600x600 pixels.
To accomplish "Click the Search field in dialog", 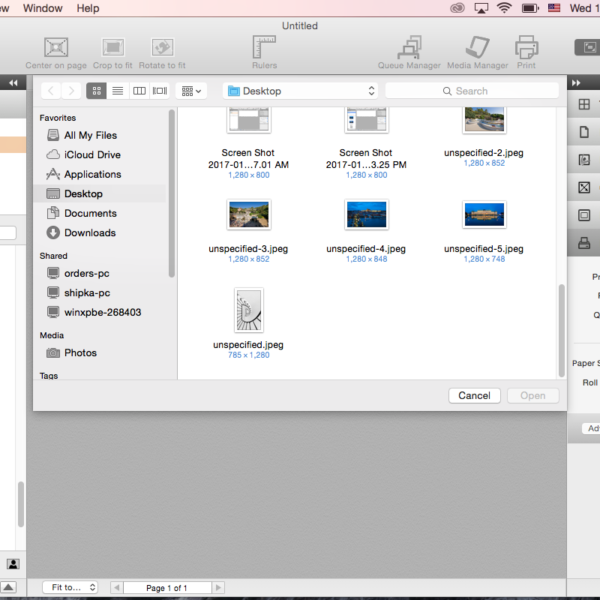I will (472, 91).
